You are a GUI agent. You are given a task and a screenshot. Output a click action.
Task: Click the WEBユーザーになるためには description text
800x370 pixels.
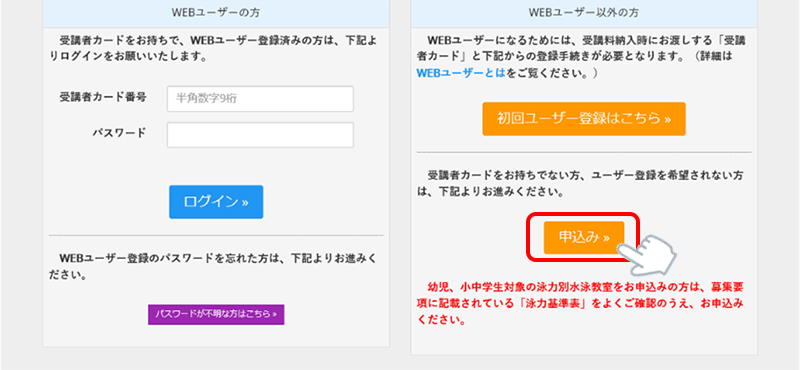(x=581, y=57)
